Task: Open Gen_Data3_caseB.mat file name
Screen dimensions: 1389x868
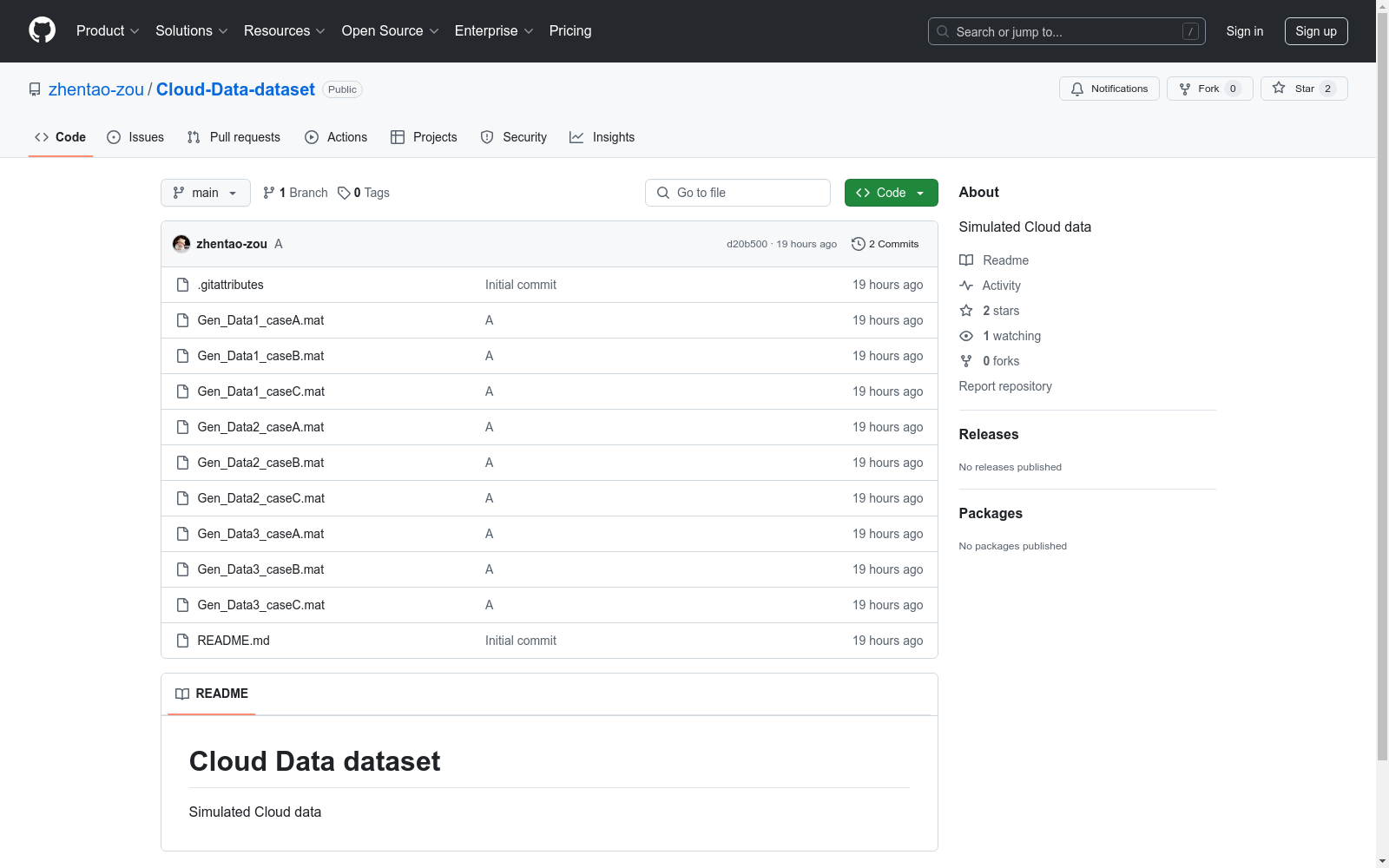Action: (x=260, y=569)
